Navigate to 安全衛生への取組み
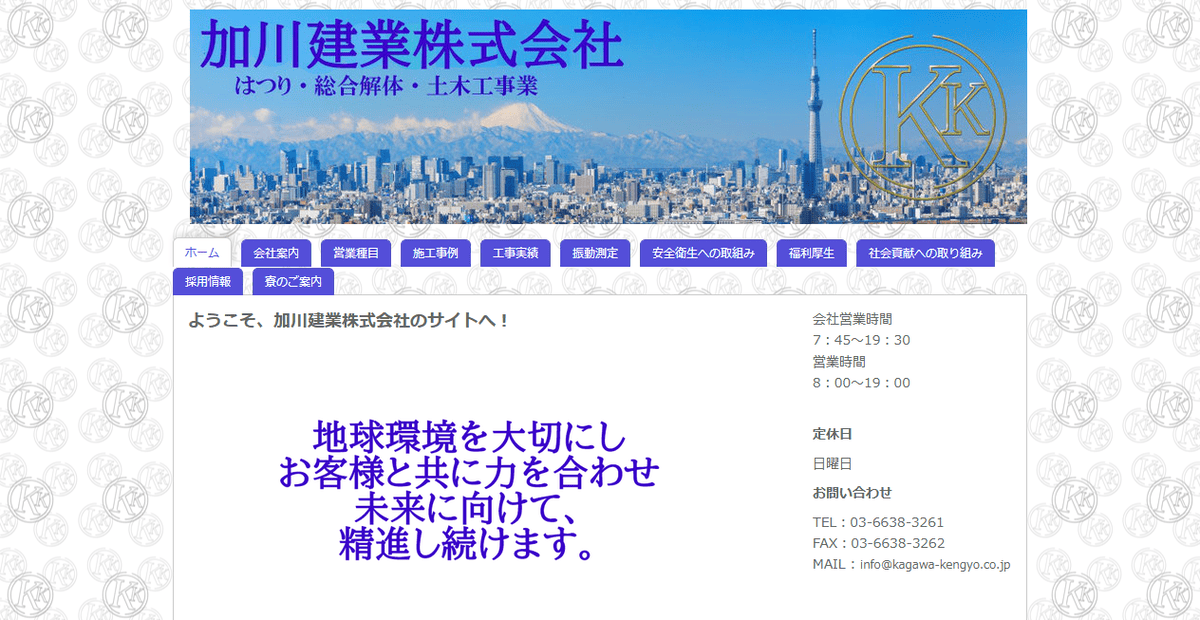The width and height of the screenshot is (1200, 620). click(703, 253)
